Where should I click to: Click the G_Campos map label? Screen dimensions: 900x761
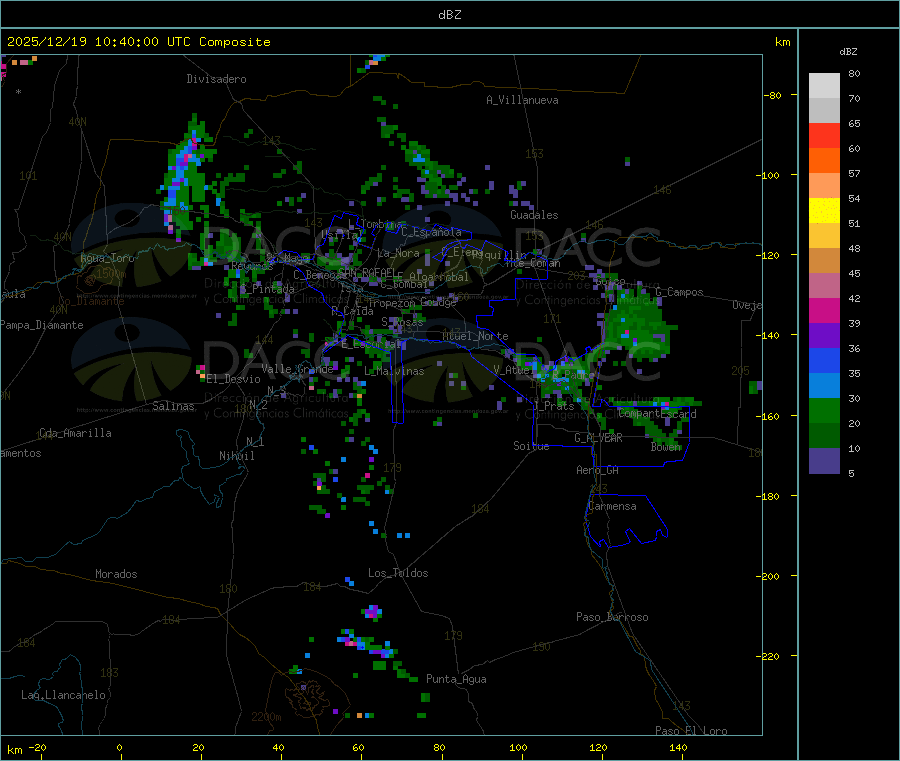coord(679,292)
